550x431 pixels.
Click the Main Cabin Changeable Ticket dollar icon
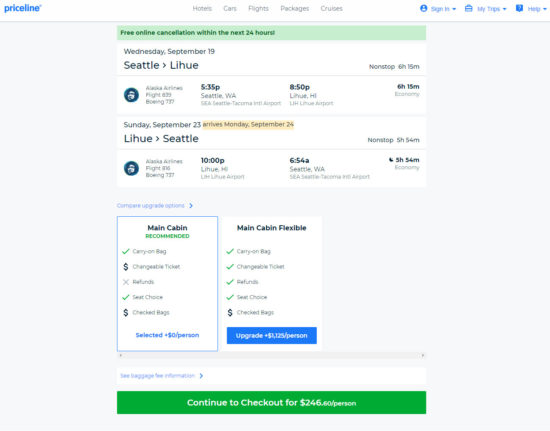pos(126,267)
